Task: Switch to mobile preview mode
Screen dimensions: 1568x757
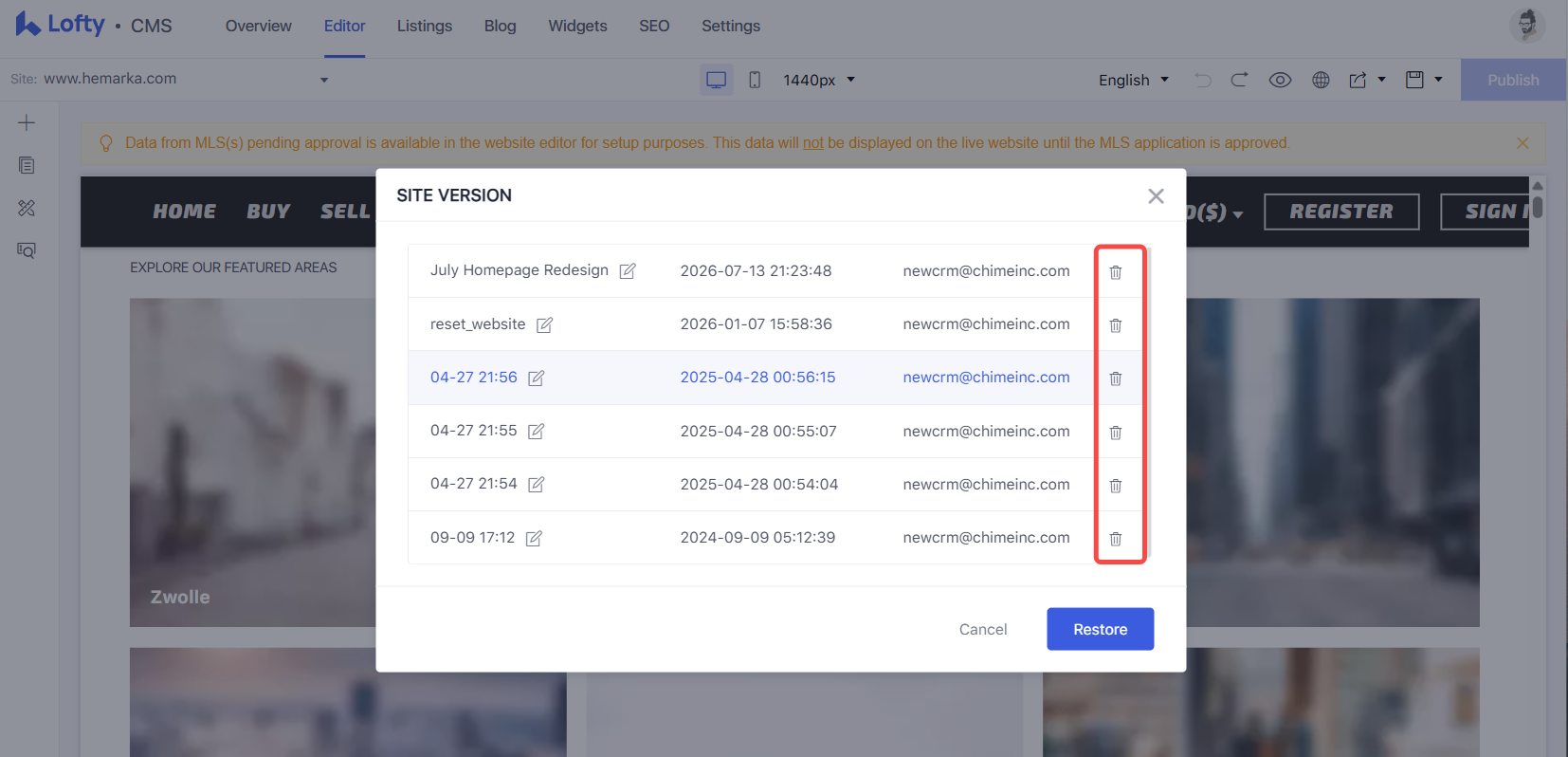Action: pyautogui.click(x=755, y=80)
